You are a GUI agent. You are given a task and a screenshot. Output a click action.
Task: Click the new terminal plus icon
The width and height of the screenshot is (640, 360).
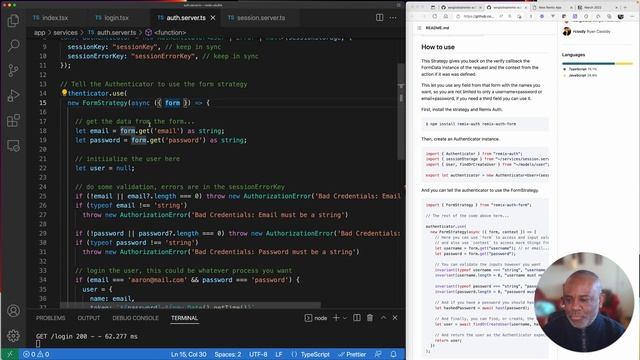(x=336, y=318)
